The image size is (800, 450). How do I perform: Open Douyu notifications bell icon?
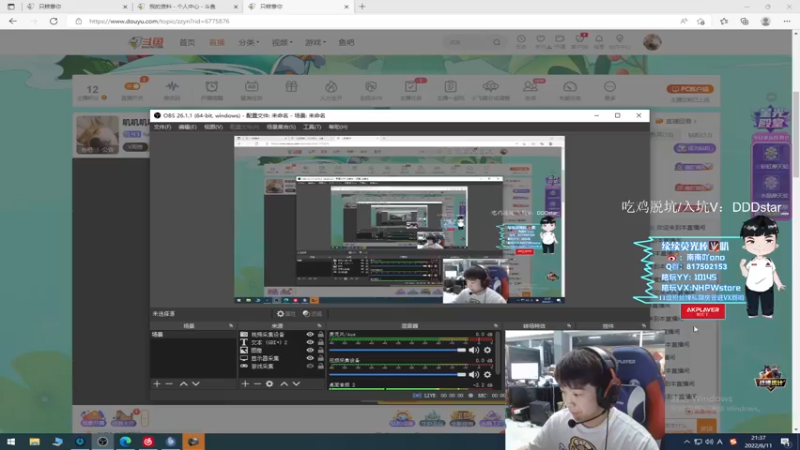(x=599, y=41)
